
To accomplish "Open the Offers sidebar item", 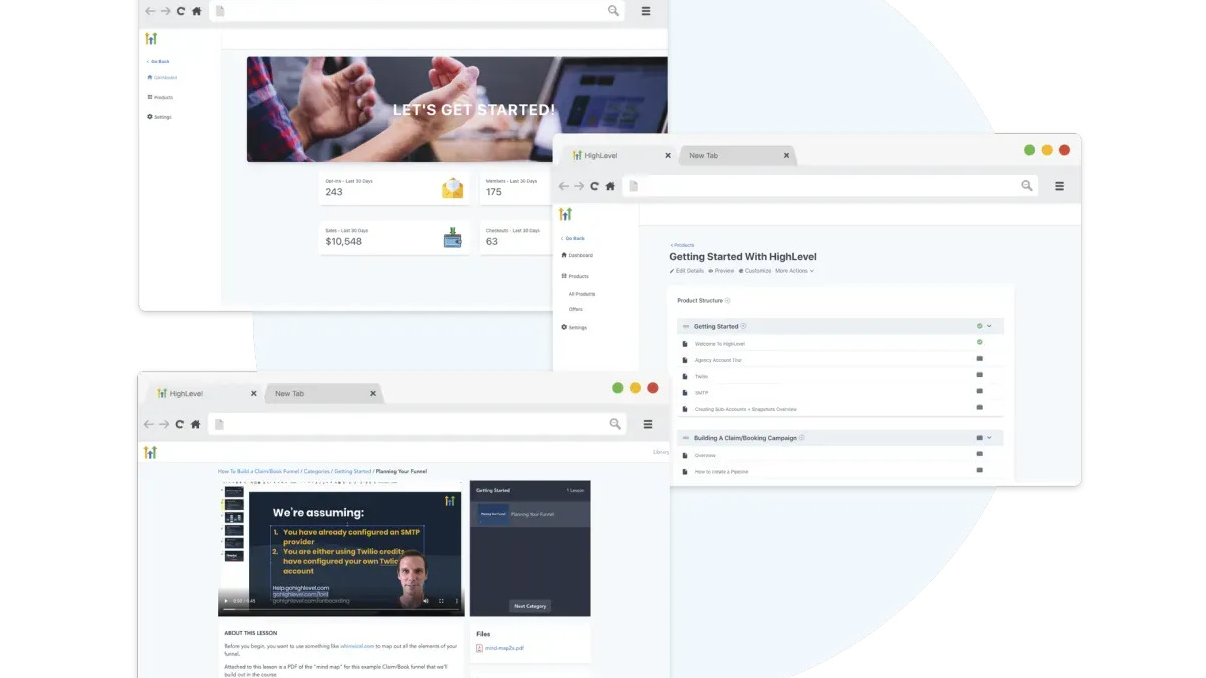I will (x=575, y=309).
